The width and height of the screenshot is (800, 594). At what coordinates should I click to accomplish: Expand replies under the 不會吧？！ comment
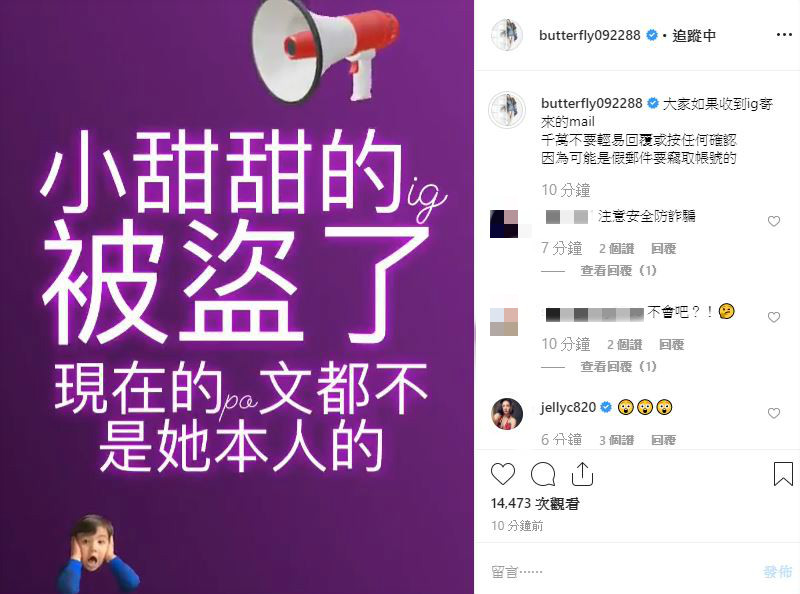coord(618,366)
